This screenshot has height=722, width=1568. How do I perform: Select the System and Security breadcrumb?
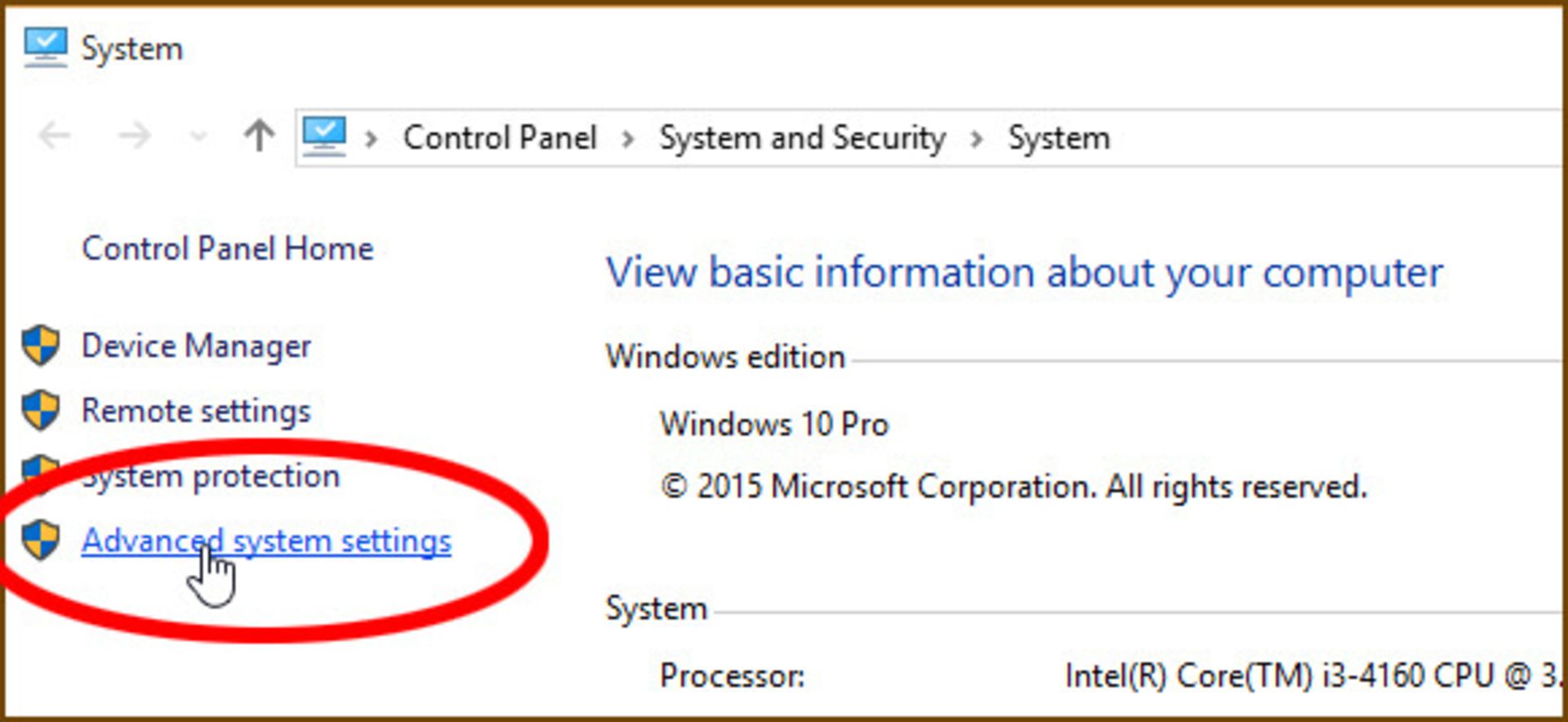803,138
